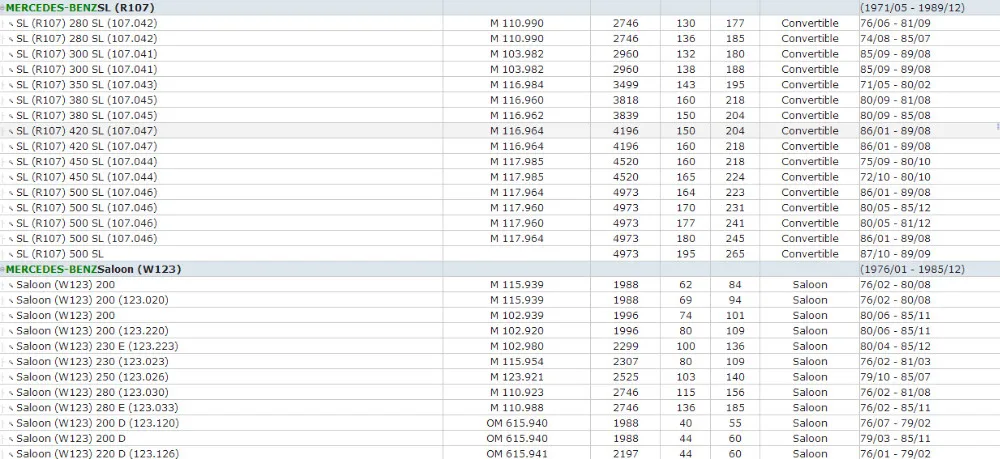Viewport: 1000px width, 459px height.
Task: Select the Saloon (W123) 200 (123.020) row
Action: coord(500,300)
